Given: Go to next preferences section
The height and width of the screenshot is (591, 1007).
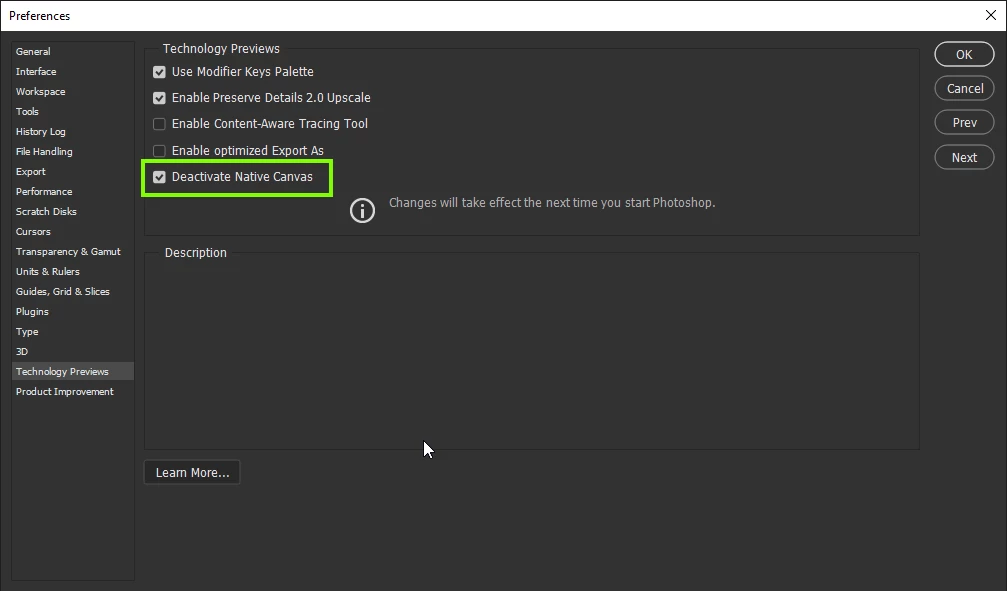Looking at the screenshot, I should [x=964, y=157].
